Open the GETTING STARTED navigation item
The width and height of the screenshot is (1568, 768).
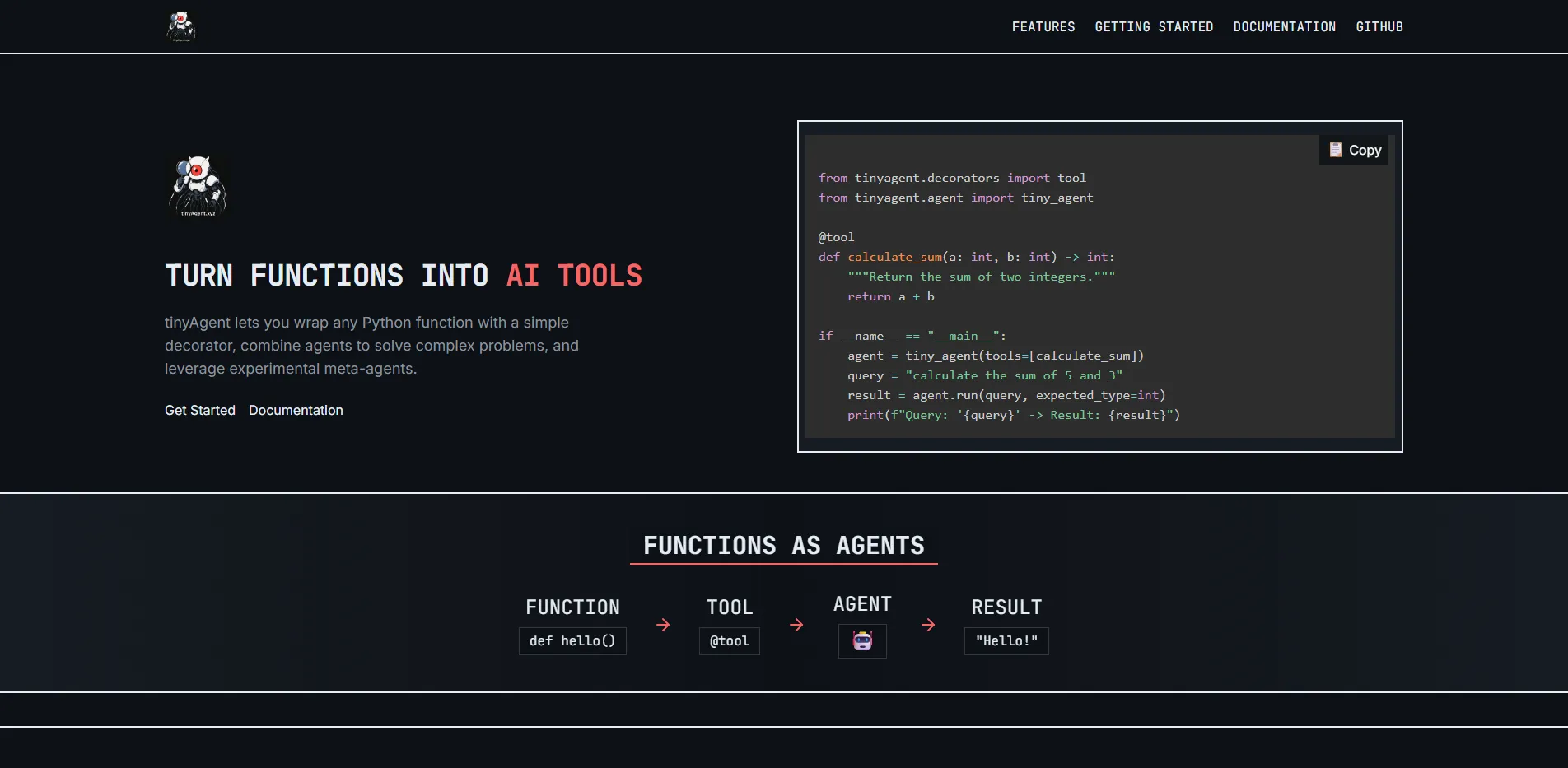(1154, 26)
